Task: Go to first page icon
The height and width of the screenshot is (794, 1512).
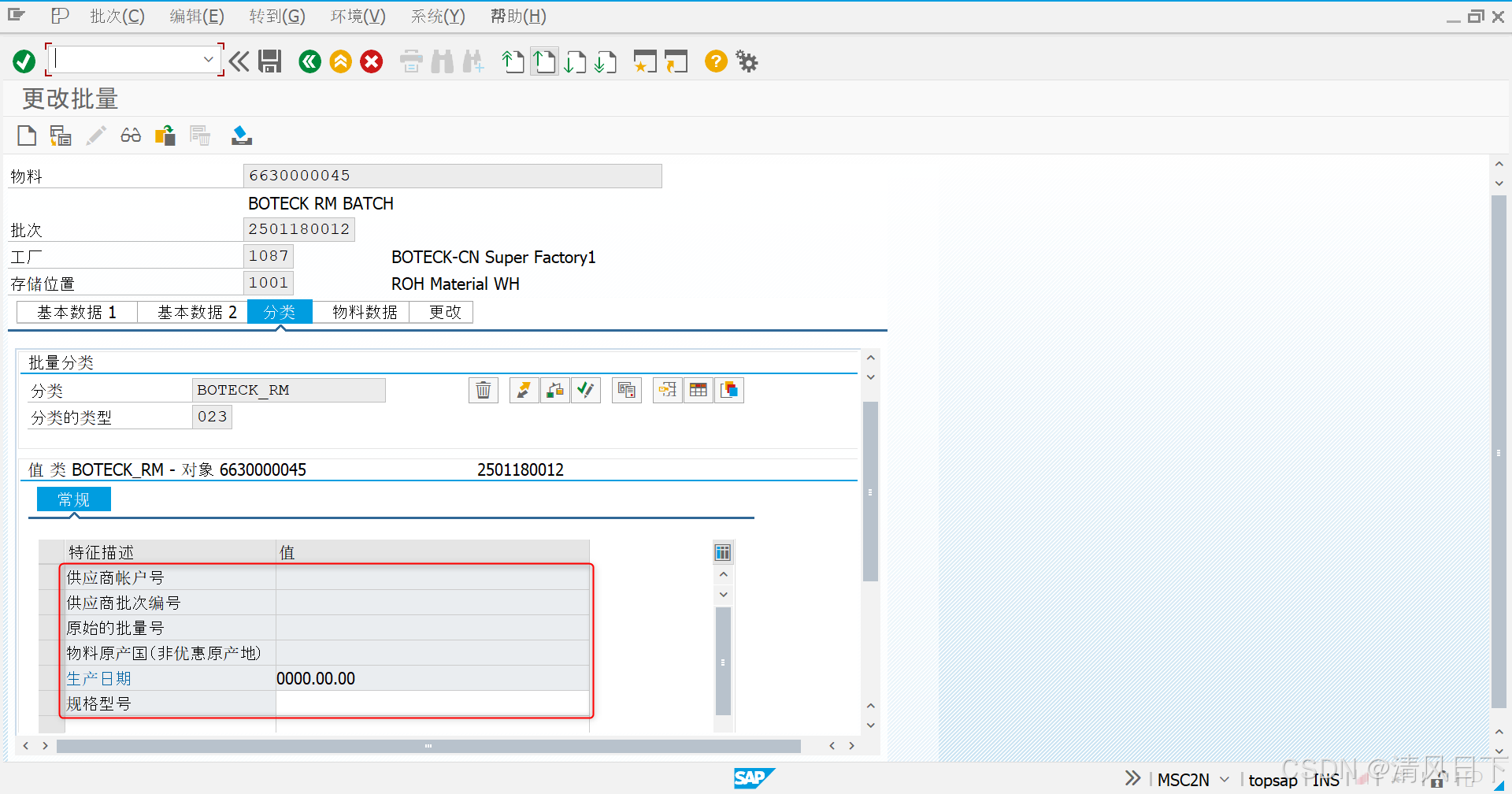Action: (x=513, y=61)
